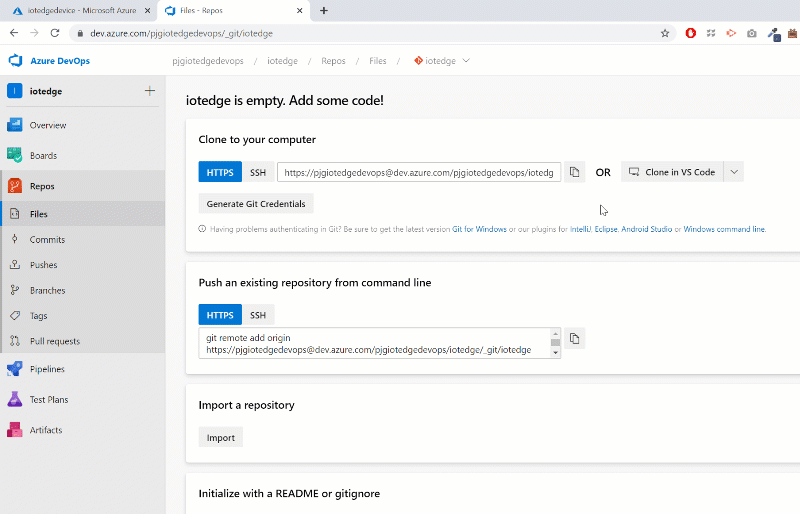Click the git remote add command box
Image resolution: width=800 pixels, height=514 pixels.
(x=374, y=343)
